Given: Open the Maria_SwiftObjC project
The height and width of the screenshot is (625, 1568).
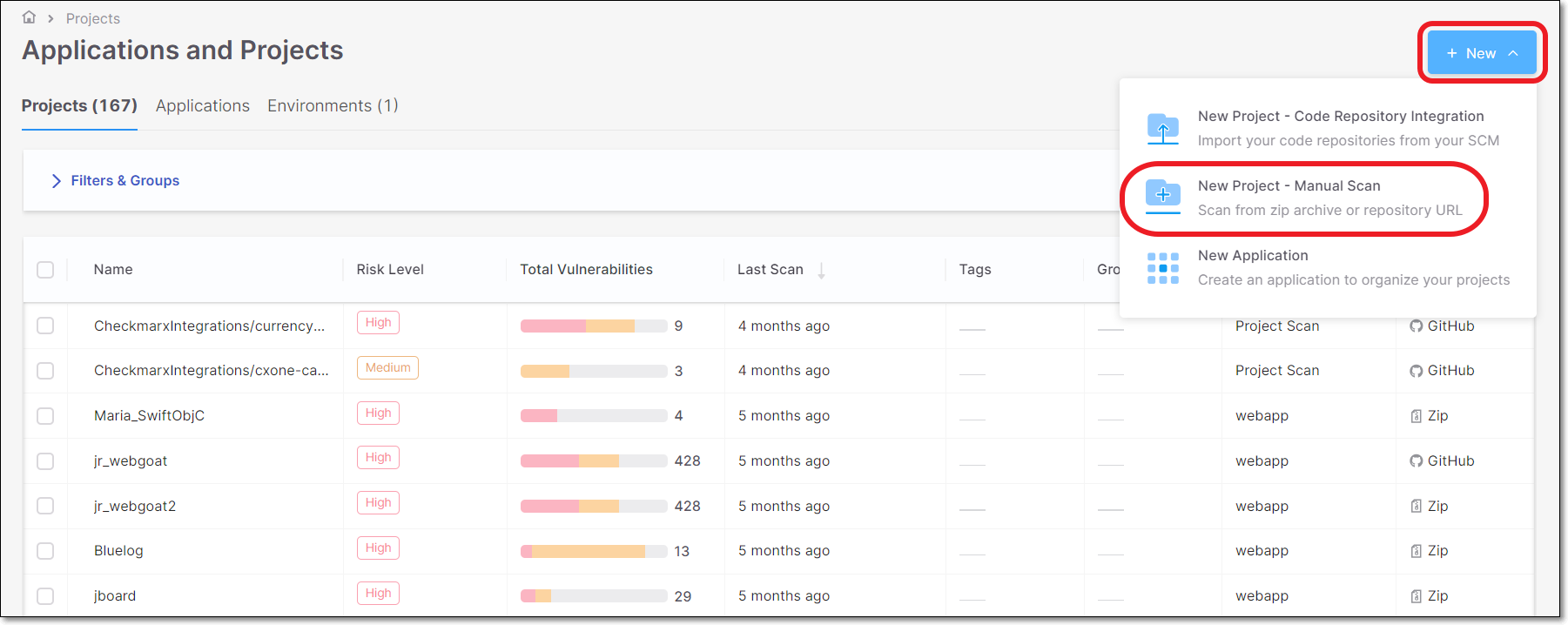Looking at the screenshot, I should [149, 415].
